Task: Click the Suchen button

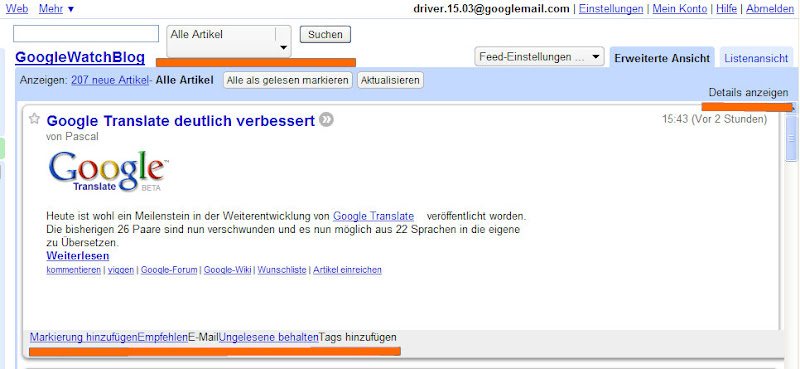Action: [x=325, y=35]
